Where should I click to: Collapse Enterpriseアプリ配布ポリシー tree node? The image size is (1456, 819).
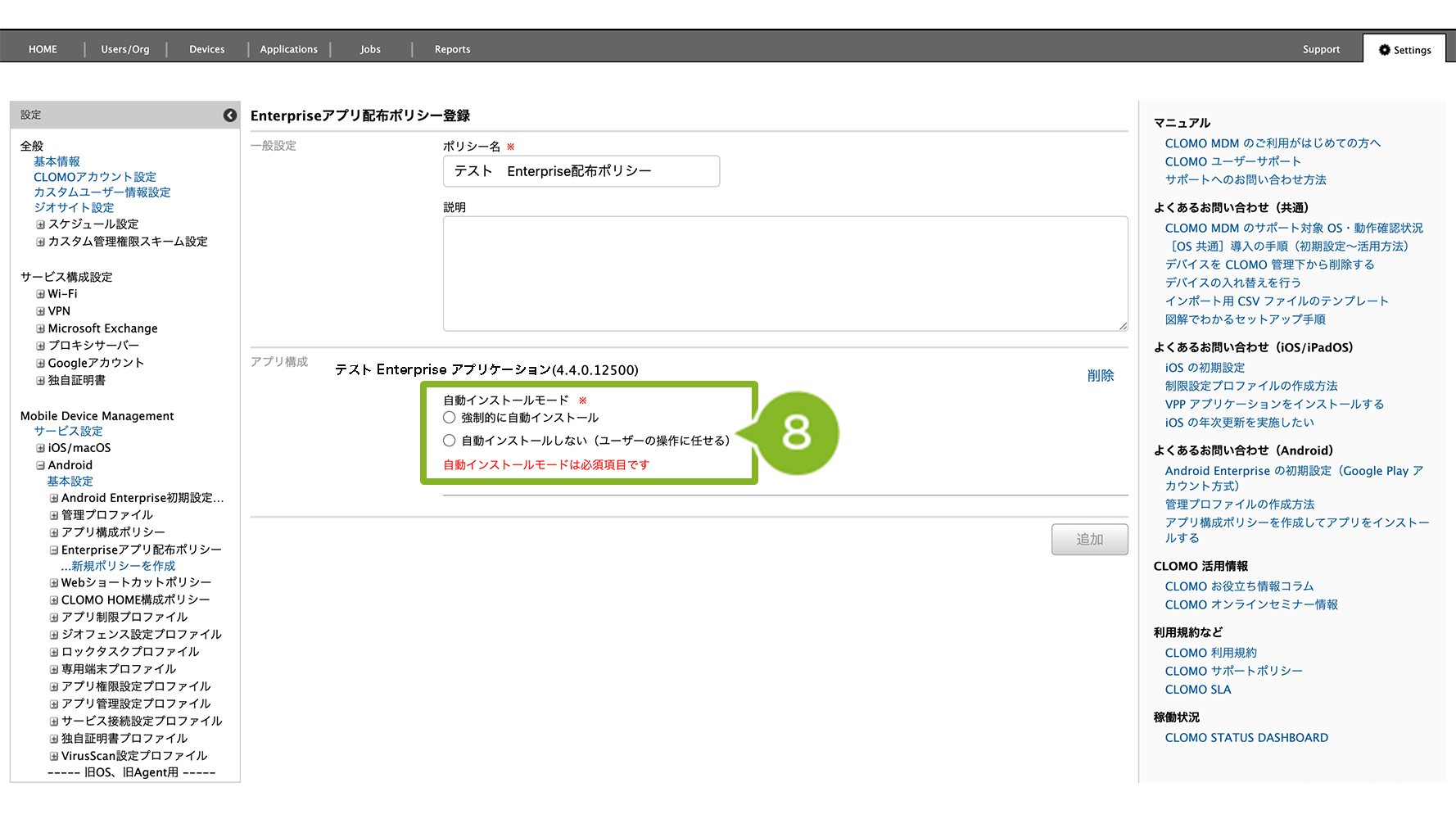pyautogui.click(x=54, y=550)
